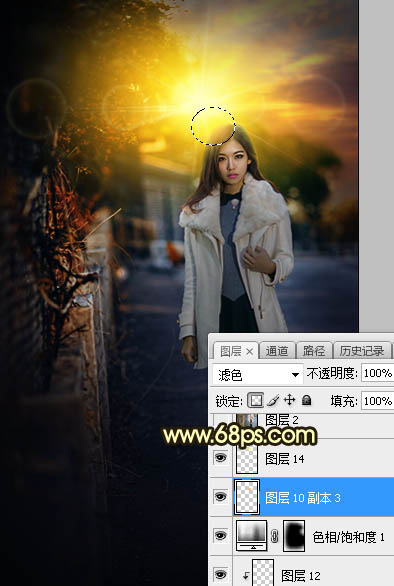Hide layer 图层 10 副本 3 via eye

click(221, 497)
